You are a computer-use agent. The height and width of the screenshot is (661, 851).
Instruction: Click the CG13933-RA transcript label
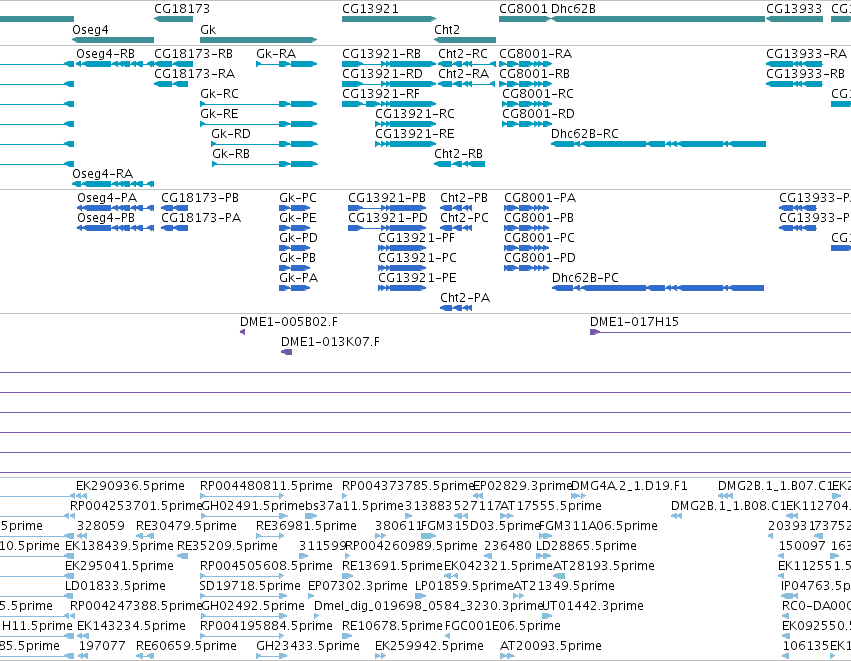pyautogui.click(x=806, y=54)
